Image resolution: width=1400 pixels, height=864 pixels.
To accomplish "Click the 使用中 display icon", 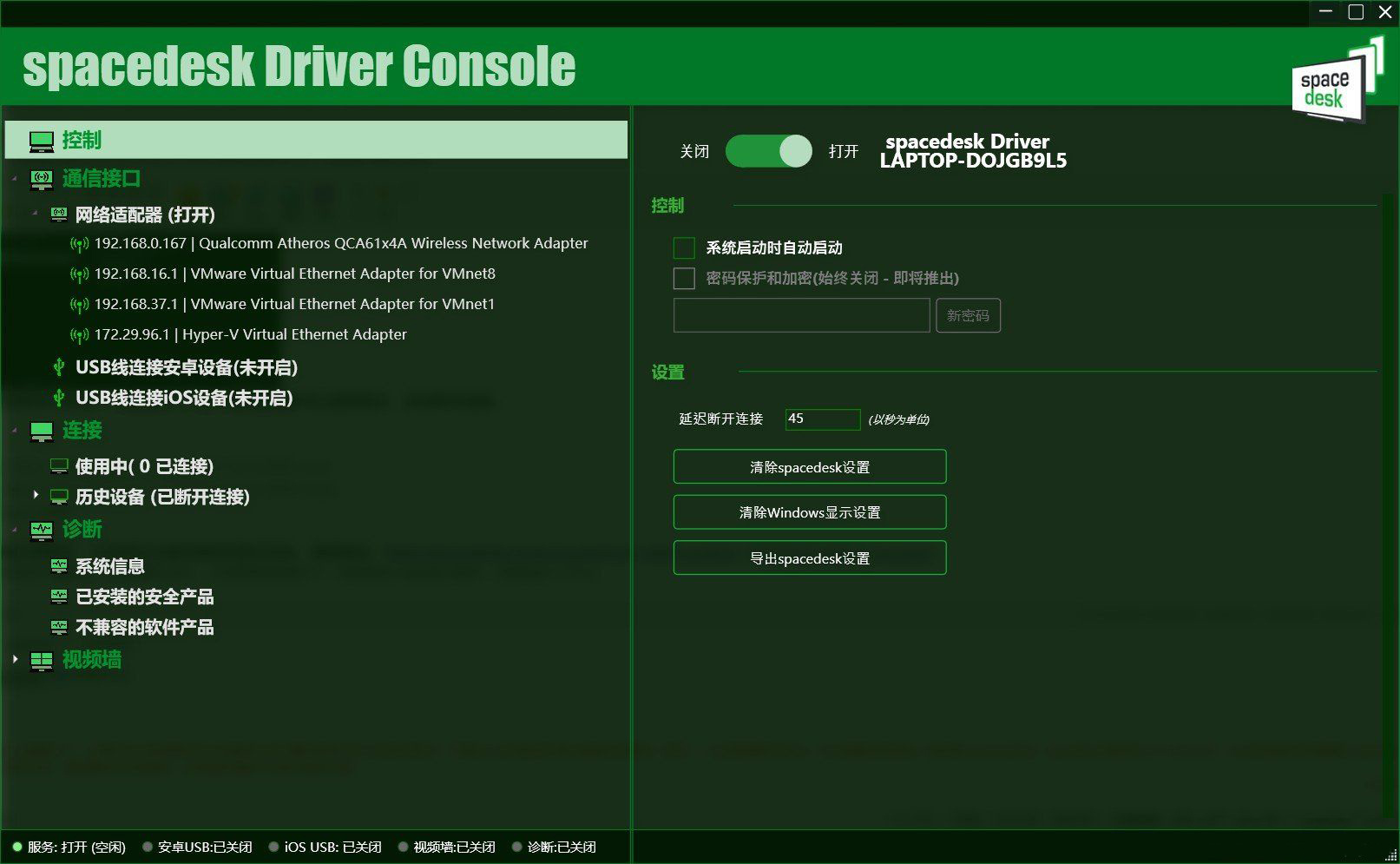I will [59, 466].
